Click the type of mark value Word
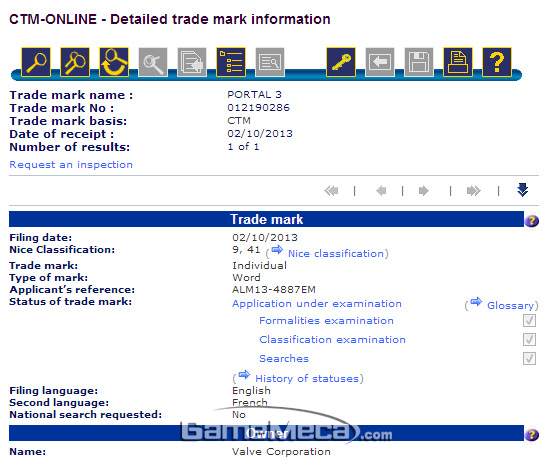The width and height of the screenshot is (554, 459). point(246,278)
